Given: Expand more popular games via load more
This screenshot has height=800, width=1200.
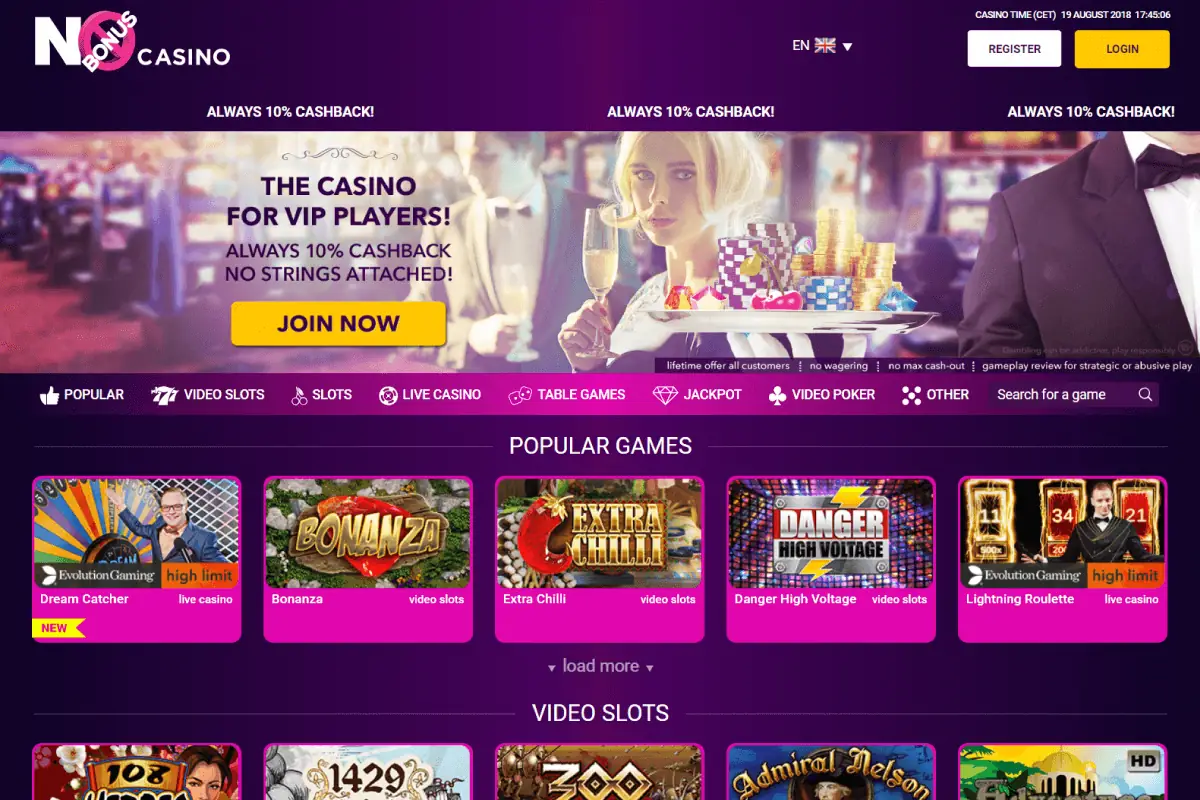Looking at the screenshot, I should click(600, 666).
